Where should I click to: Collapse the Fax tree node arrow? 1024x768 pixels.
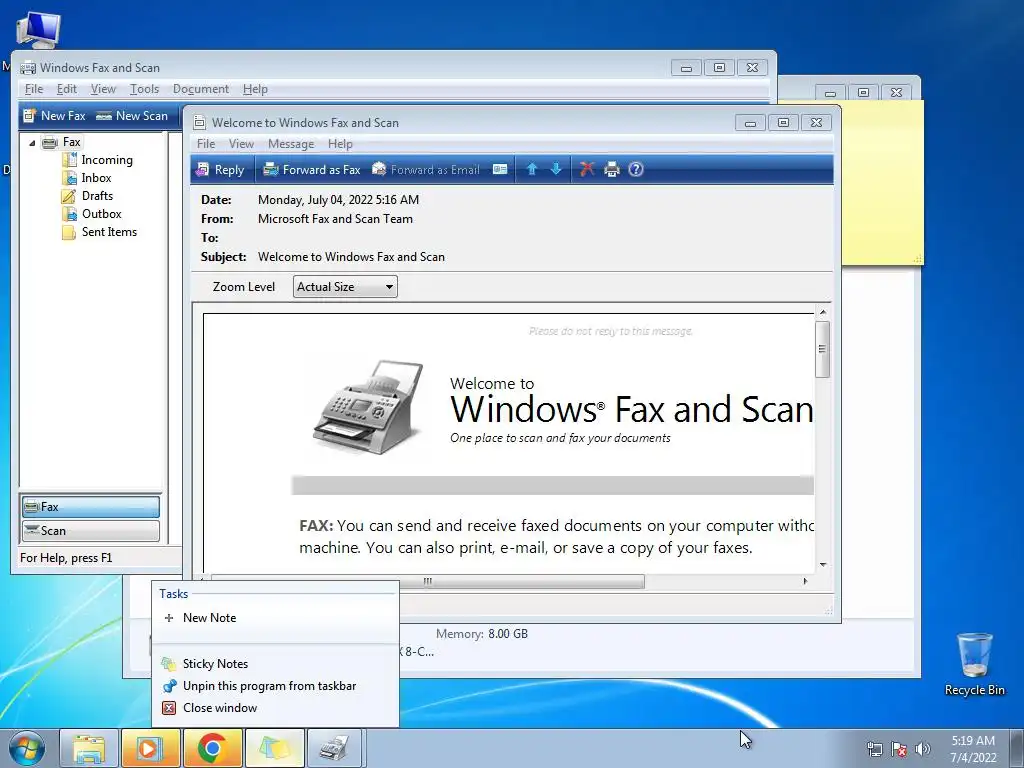[32, 142]
